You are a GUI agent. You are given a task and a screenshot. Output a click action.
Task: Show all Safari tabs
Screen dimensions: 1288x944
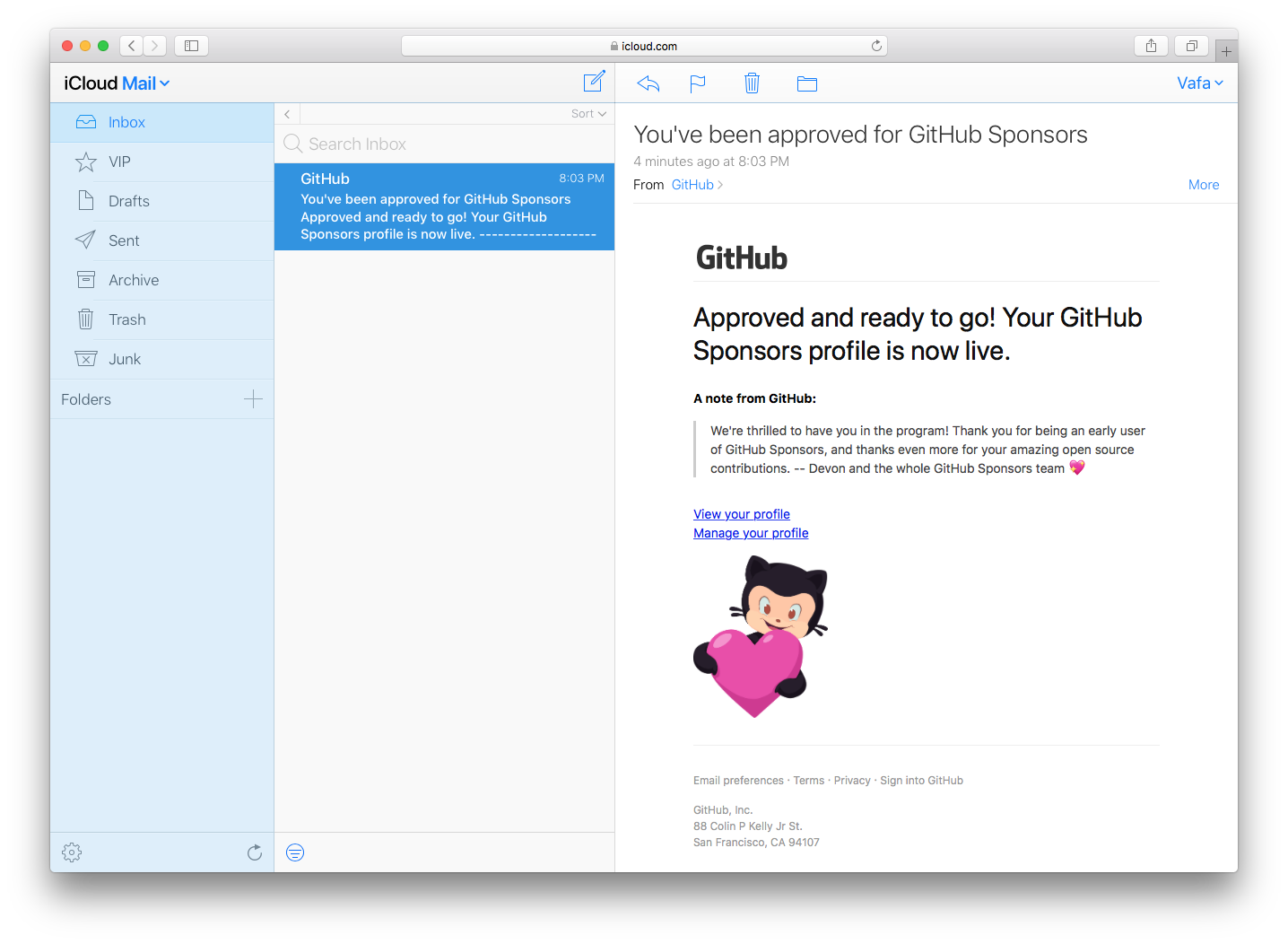(x=1192, y=46)
